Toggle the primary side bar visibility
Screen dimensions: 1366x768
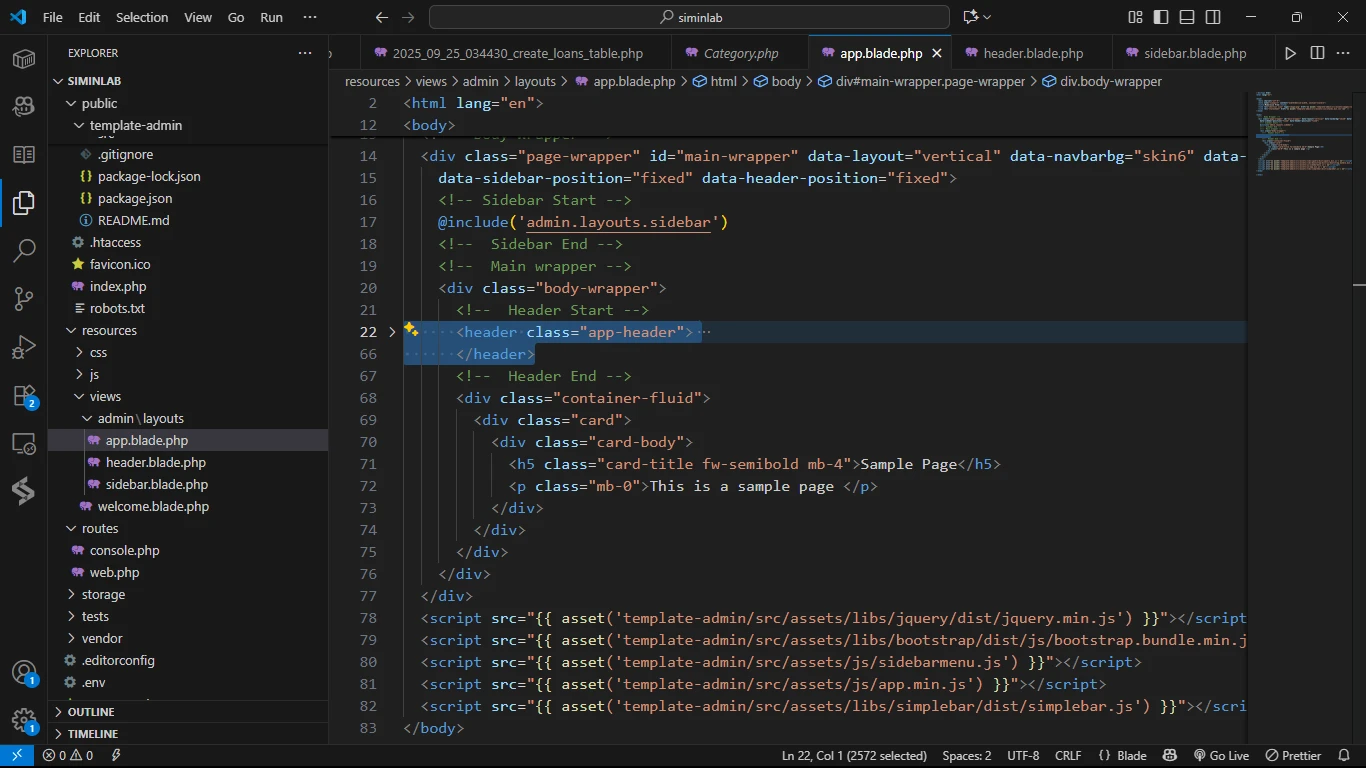coord(1161,17)
